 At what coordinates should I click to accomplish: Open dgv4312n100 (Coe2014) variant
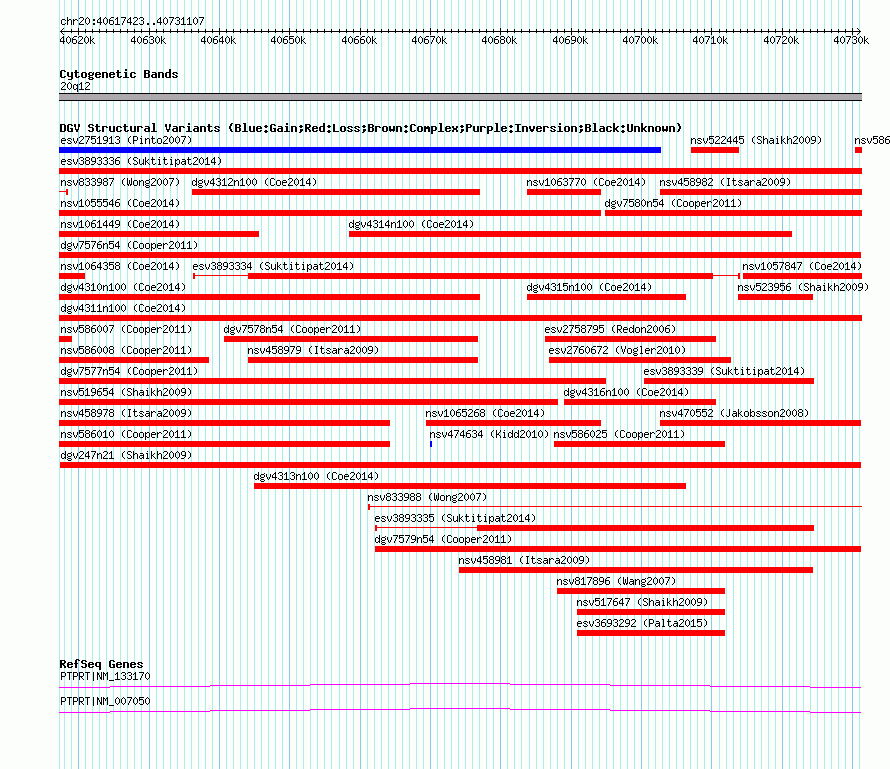click(x=254, y=182)
